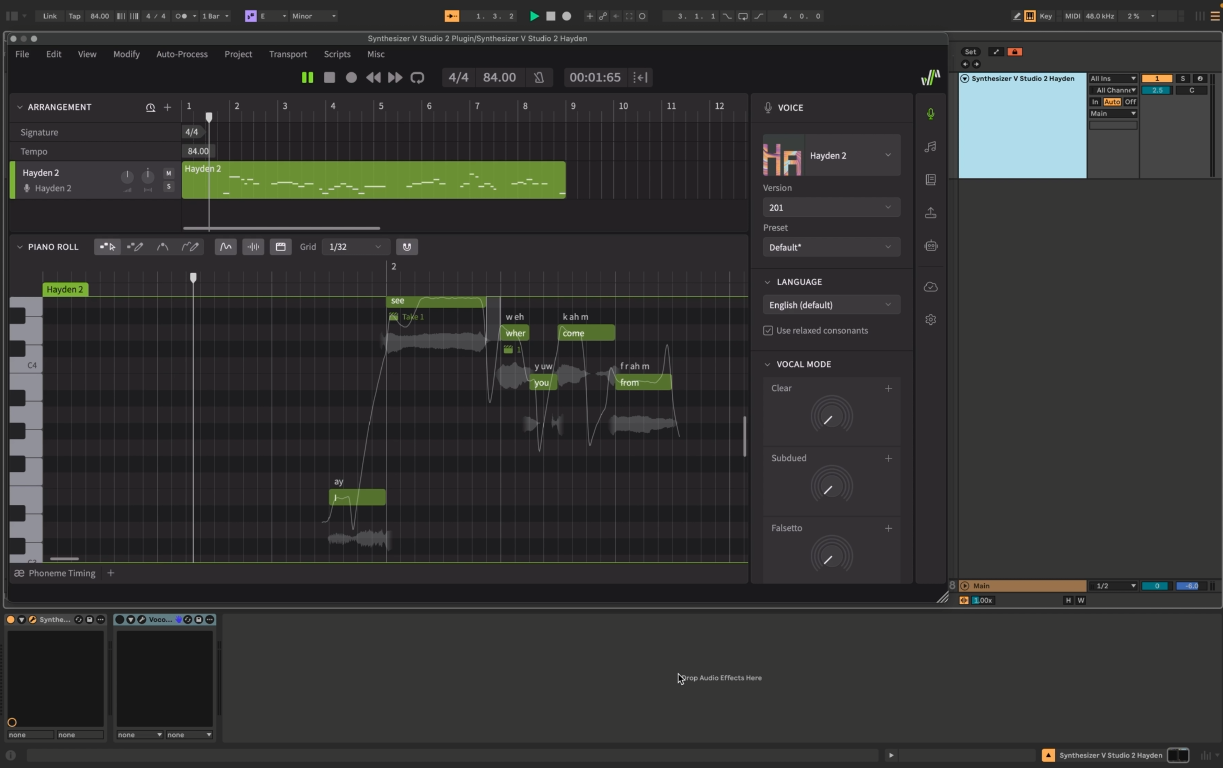Open the Render export panel icon
The width and height of the screenshot is (1223, 768).
[931, 213]
